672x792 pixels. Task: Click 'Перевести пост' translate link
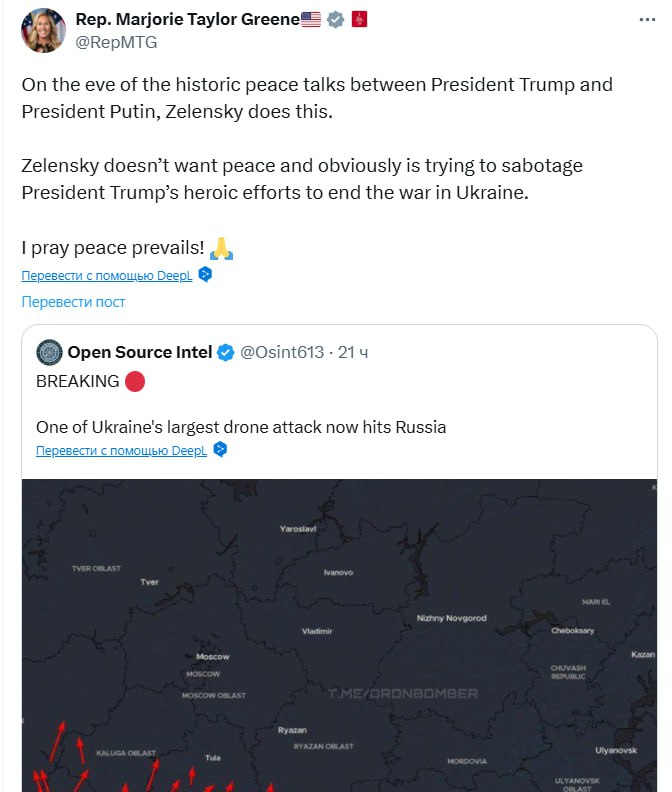(74, 301)
